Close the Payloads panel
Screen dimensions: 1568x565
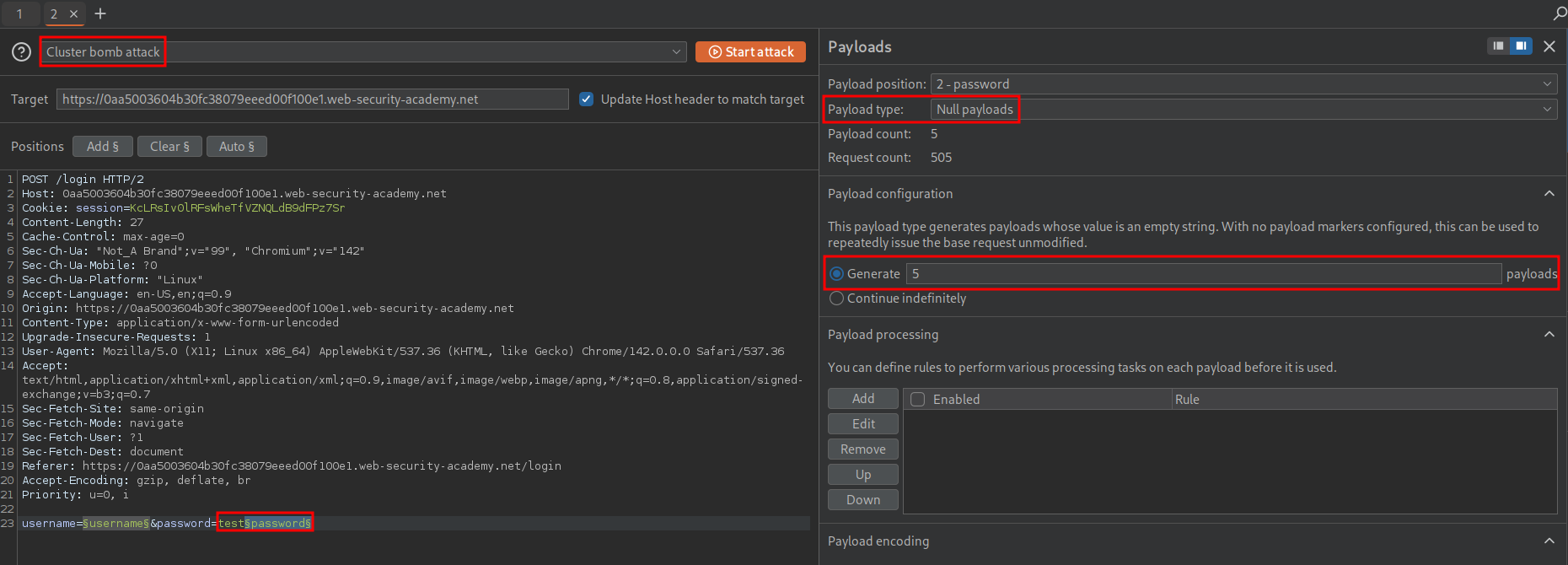click(1549, 46)
